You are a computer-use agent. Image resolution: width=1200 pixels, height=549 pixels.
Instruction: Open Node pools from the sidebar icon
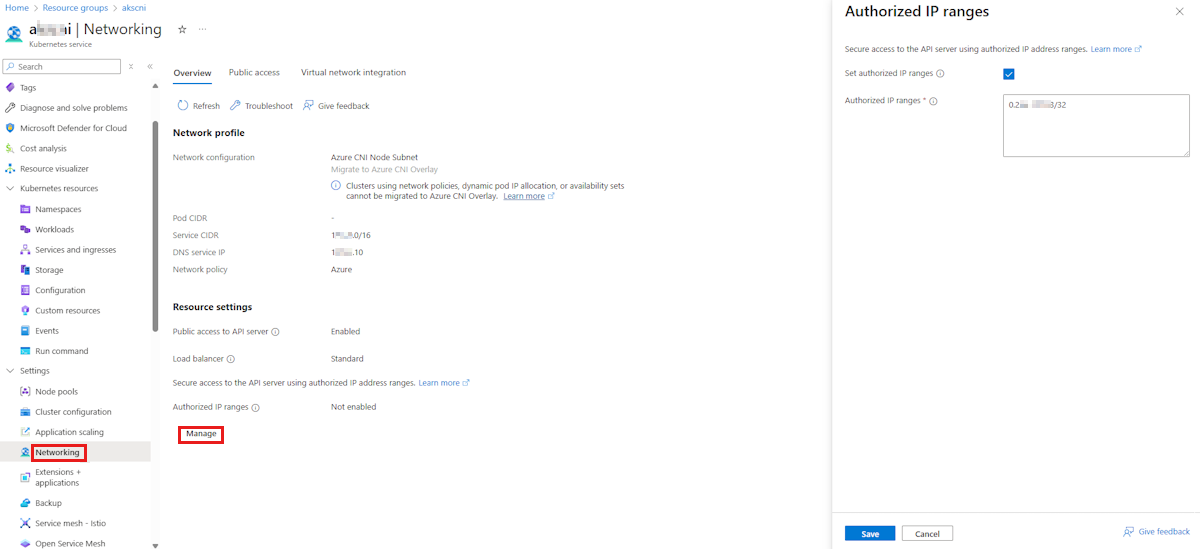(26, 392)
